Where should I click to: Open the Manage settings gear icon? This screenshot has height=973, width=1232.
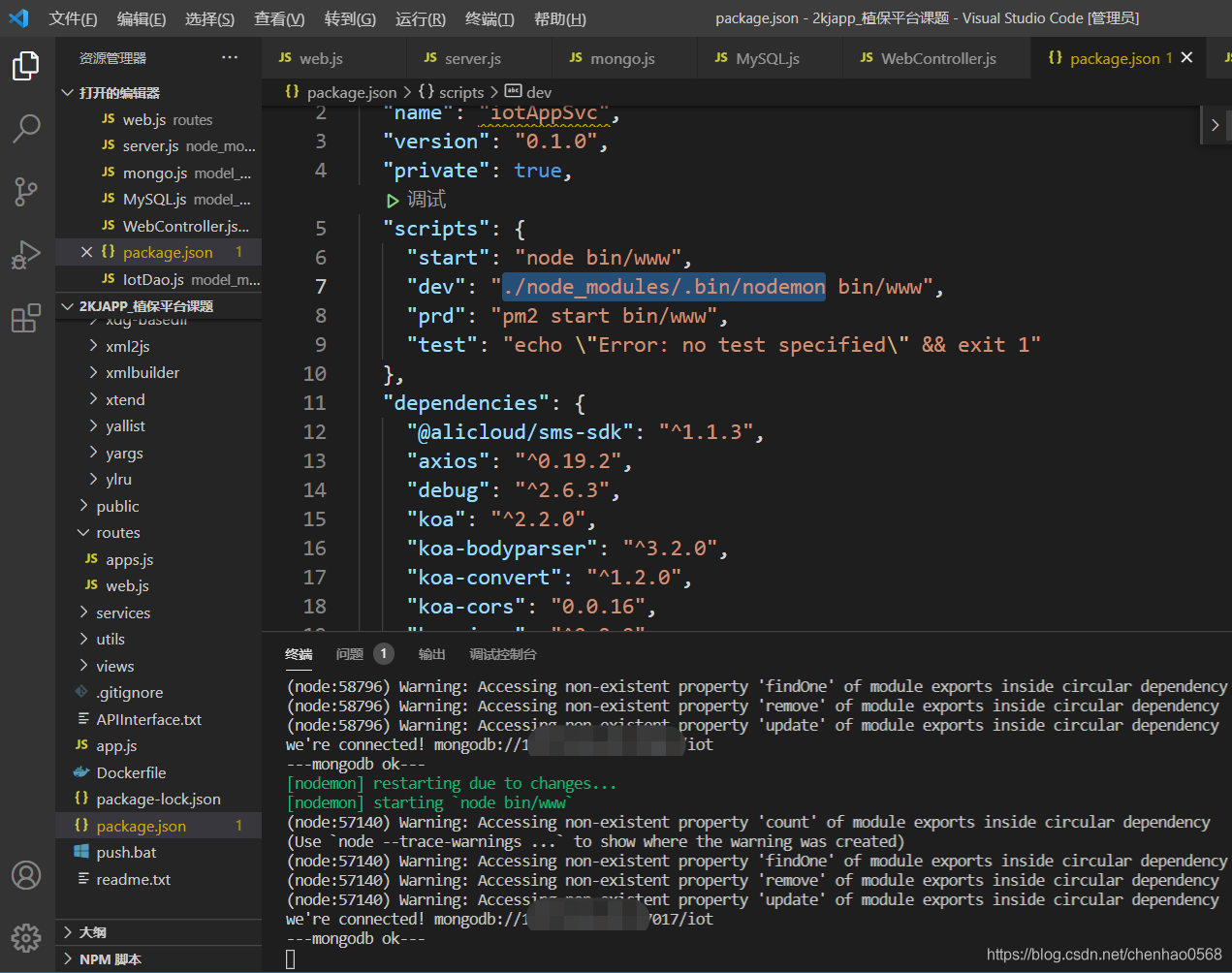(x=26, y=937)
